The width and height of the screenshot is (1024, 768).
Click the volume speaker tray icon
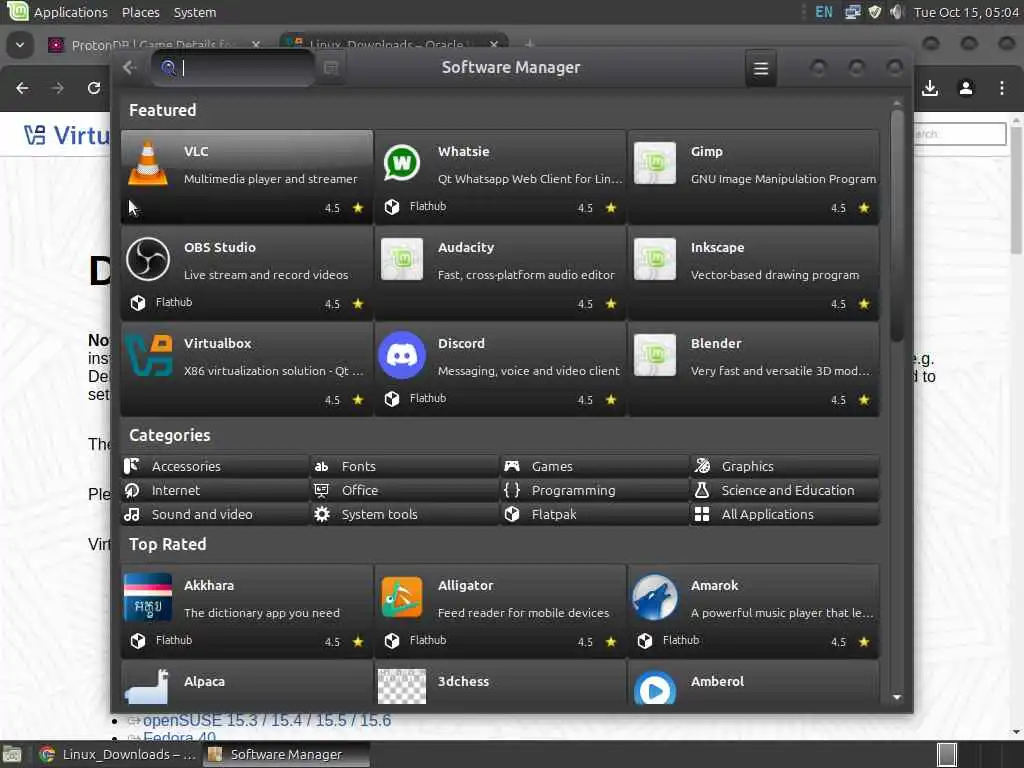(x=897, y=12)
